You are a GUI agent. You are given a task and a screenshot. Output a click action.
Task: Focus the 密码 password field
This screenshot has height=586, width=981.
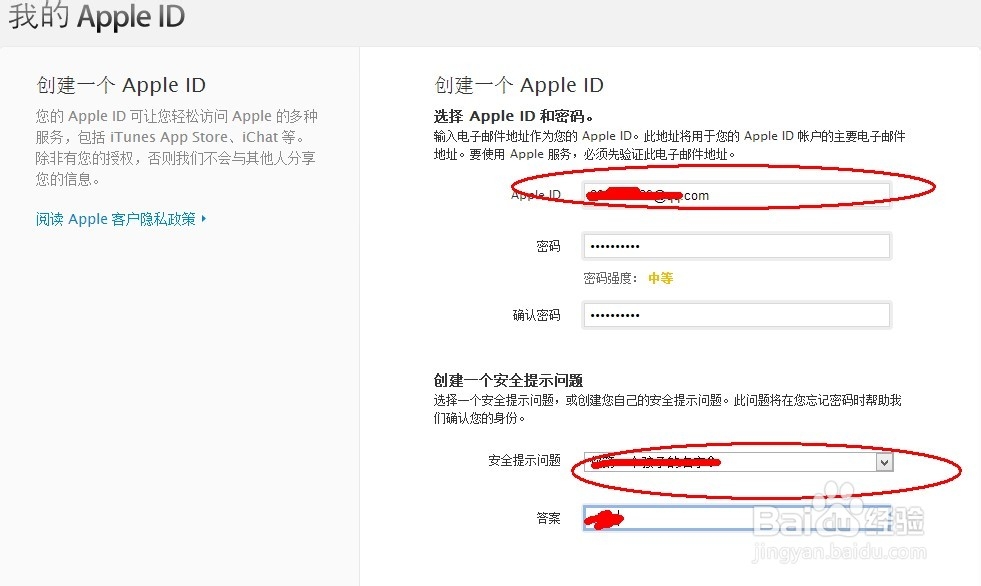point(736,246)
